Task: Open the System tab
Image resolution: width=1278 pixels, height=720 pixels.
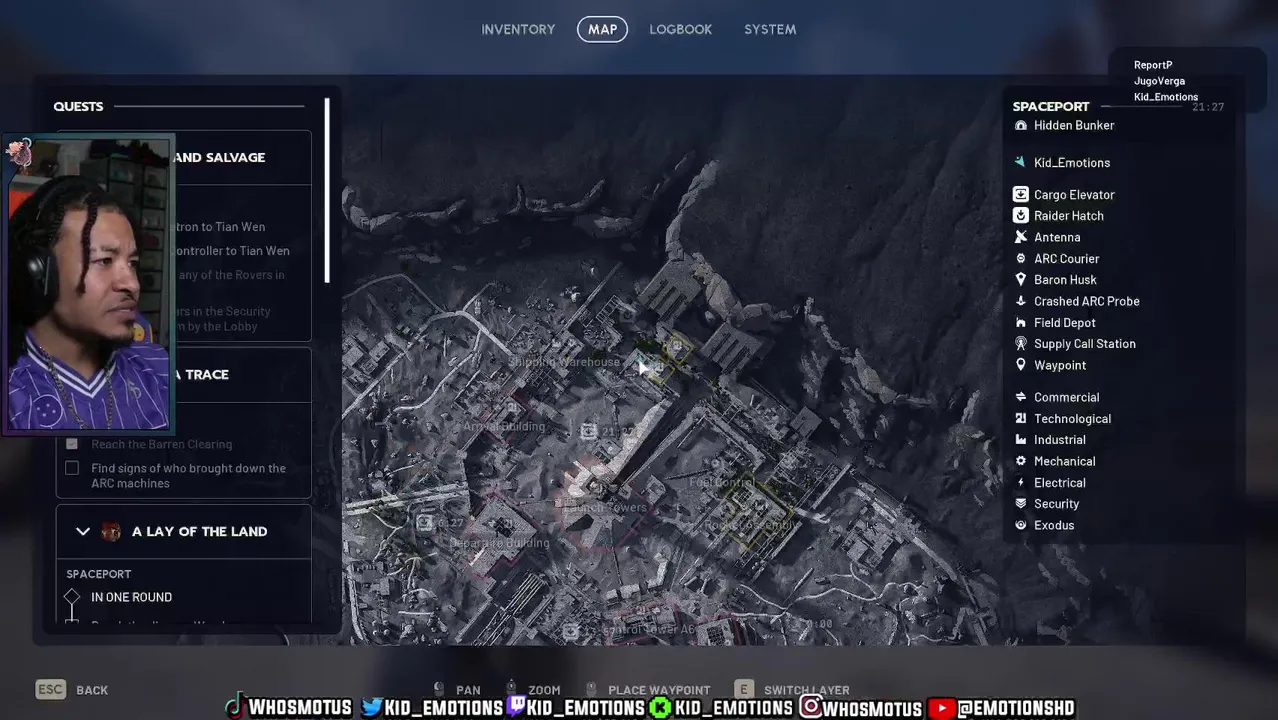Action: pyautogui.click(x=770, y=29)
